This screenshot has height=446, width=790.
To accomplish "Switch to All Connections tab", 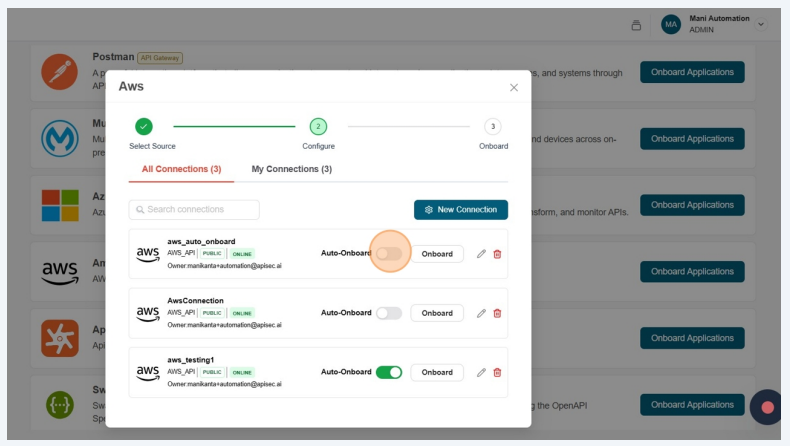I will pyautogui.click(x=181, y=169).
